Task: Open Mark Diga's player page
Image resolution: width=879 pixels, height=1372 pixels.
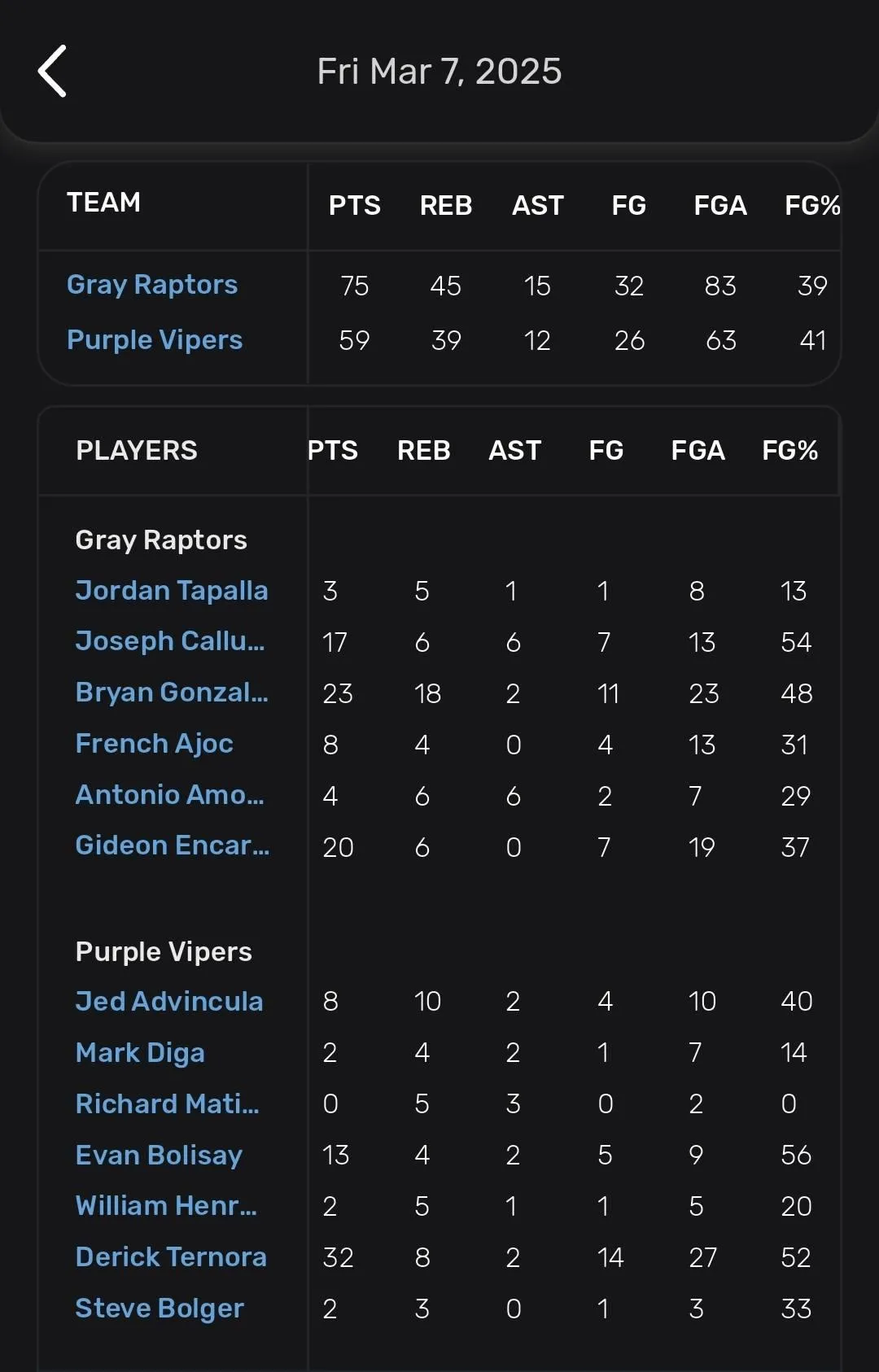Action: point(140,1053)
